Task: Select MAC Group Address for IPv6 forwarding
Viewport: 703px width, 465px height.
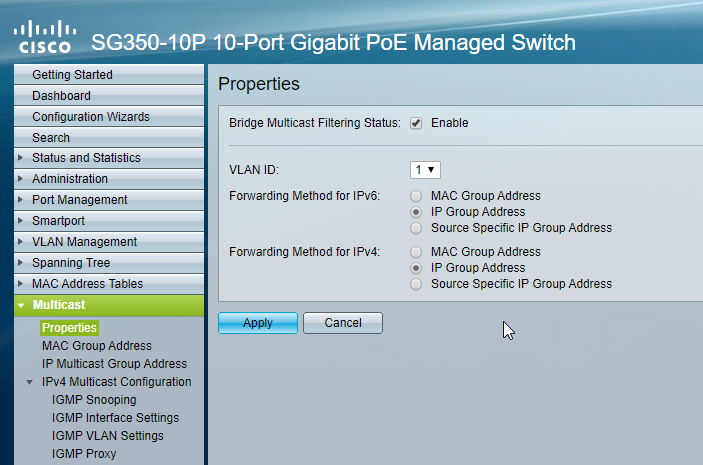Action: tap(416, 196)
